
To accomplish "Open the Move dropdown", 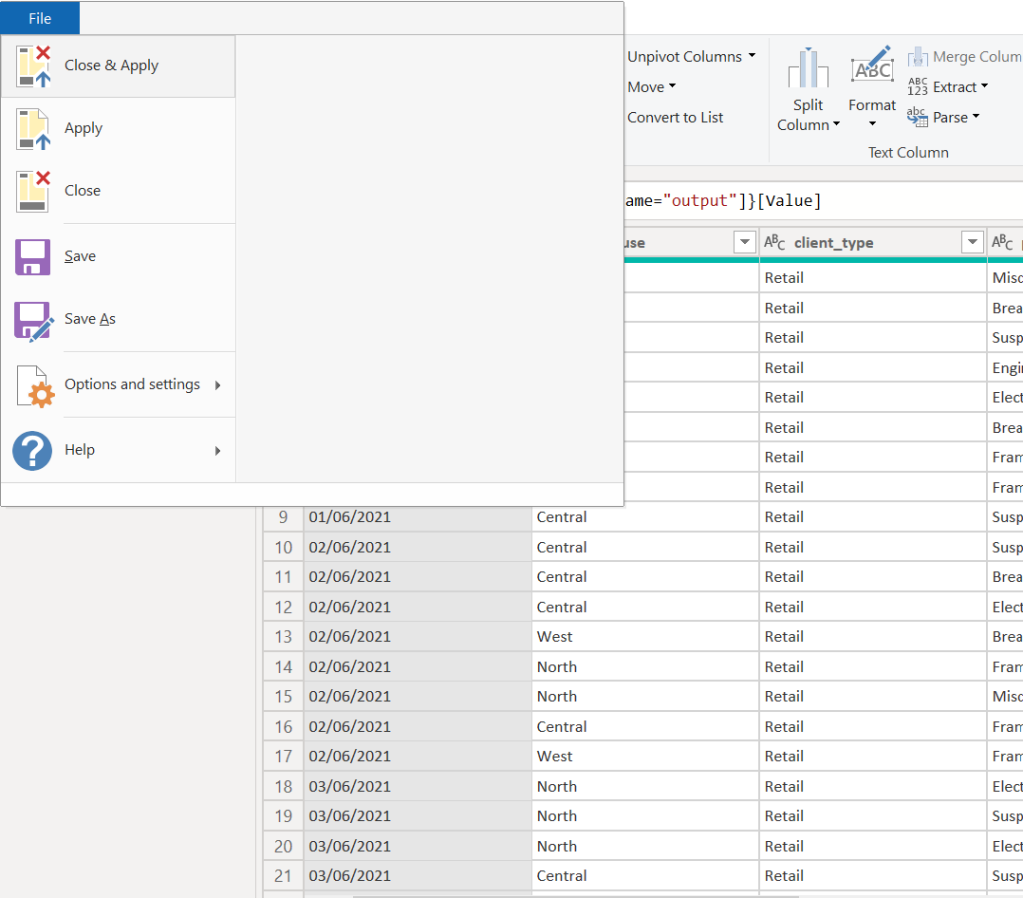I will 652,87.
